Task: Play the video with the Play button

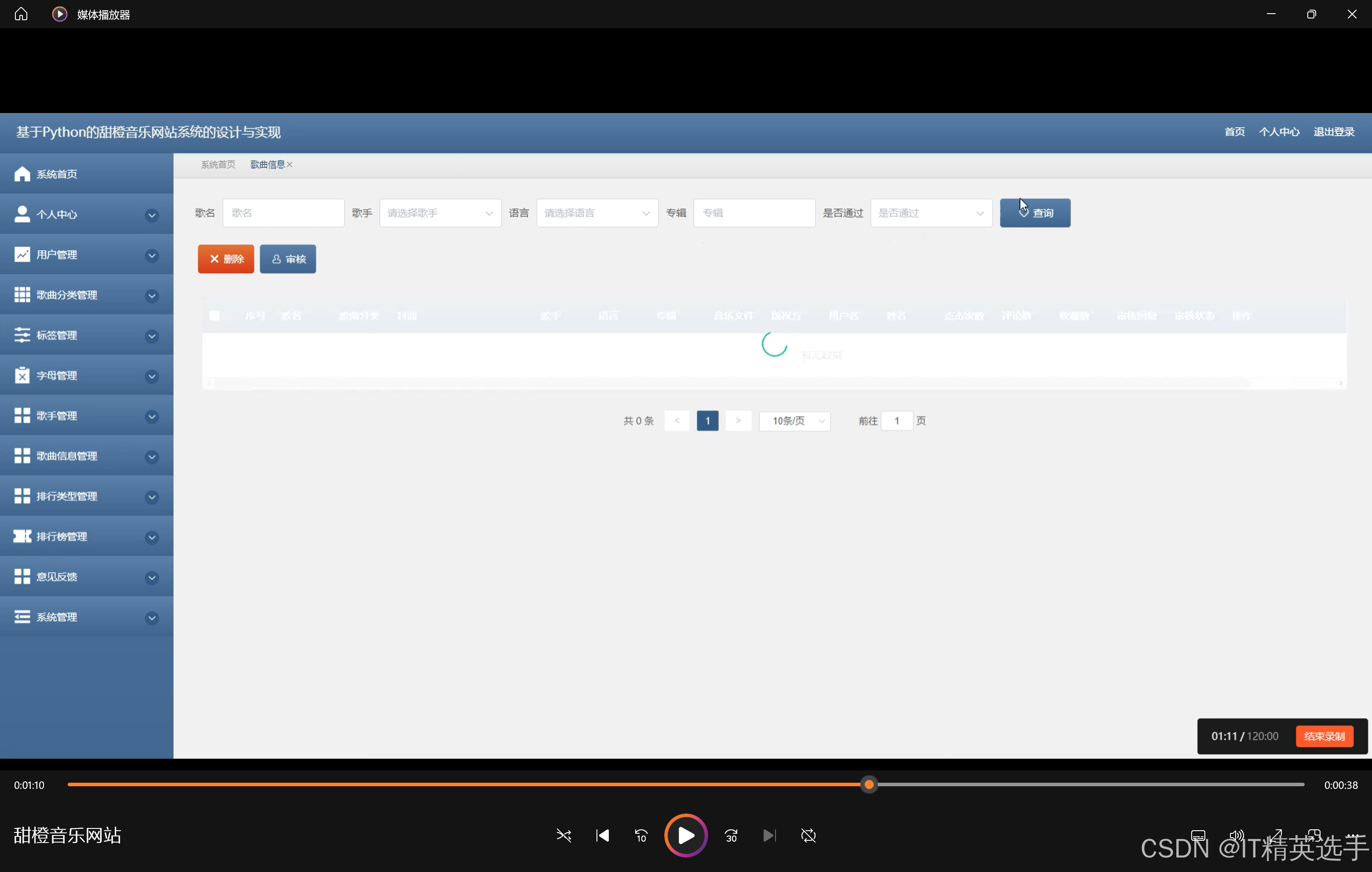Action: pos(685,835)
